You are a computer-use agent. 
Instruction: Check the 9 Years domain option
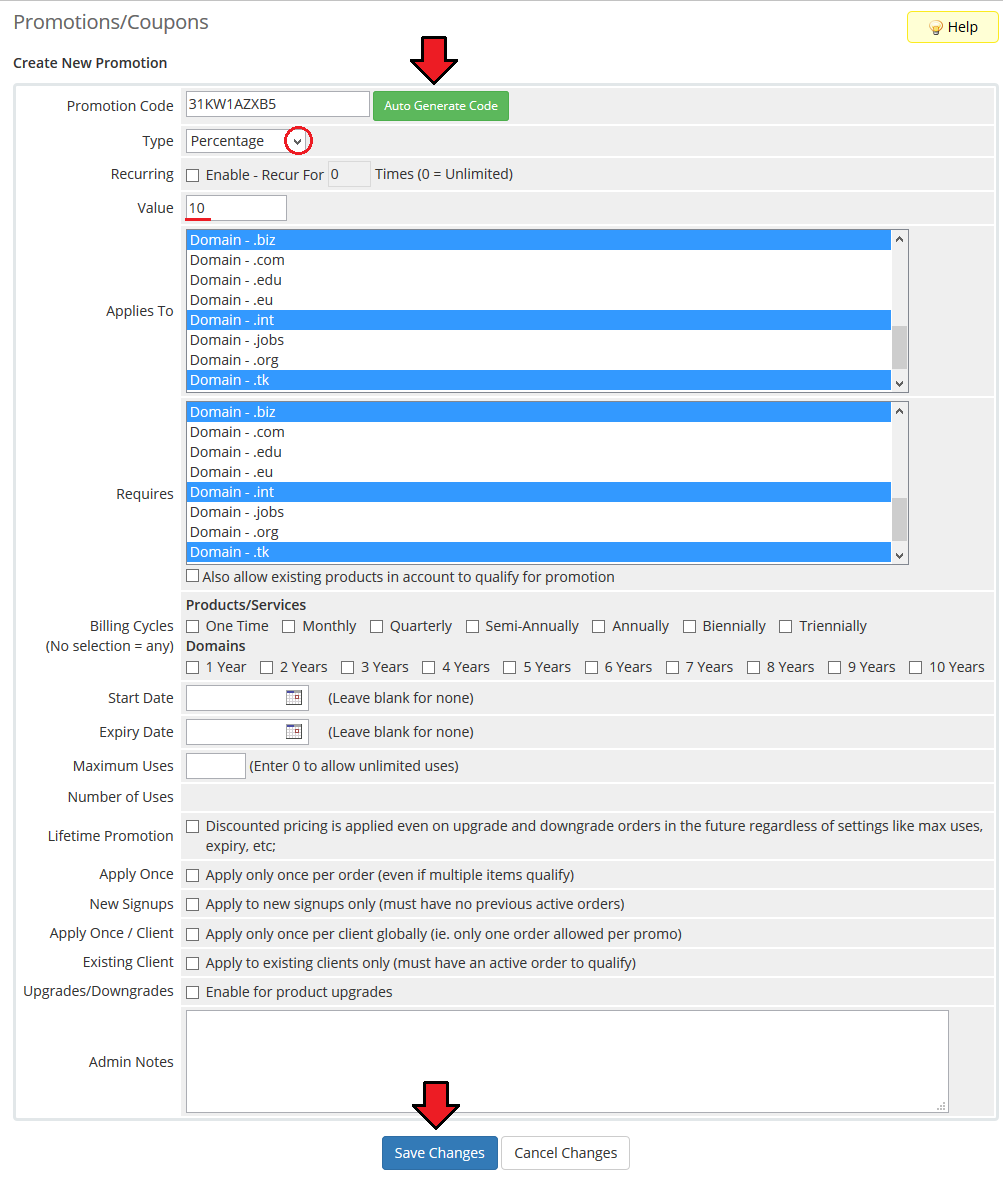[835, 667]
